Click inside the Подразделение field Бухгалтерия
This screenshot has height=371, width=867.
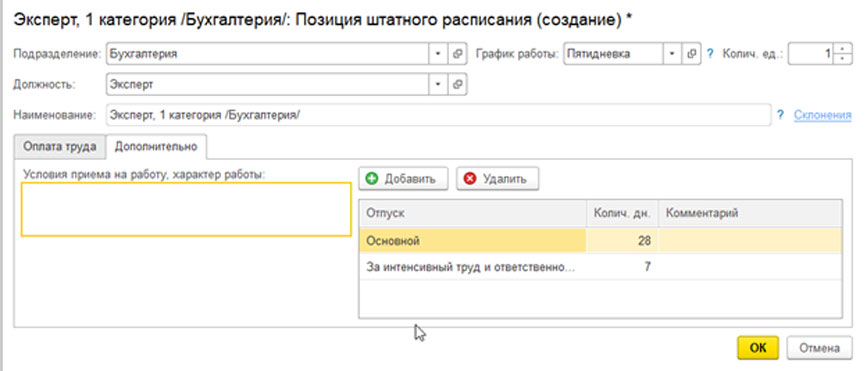pyautogui.click(x=268, y=54)
